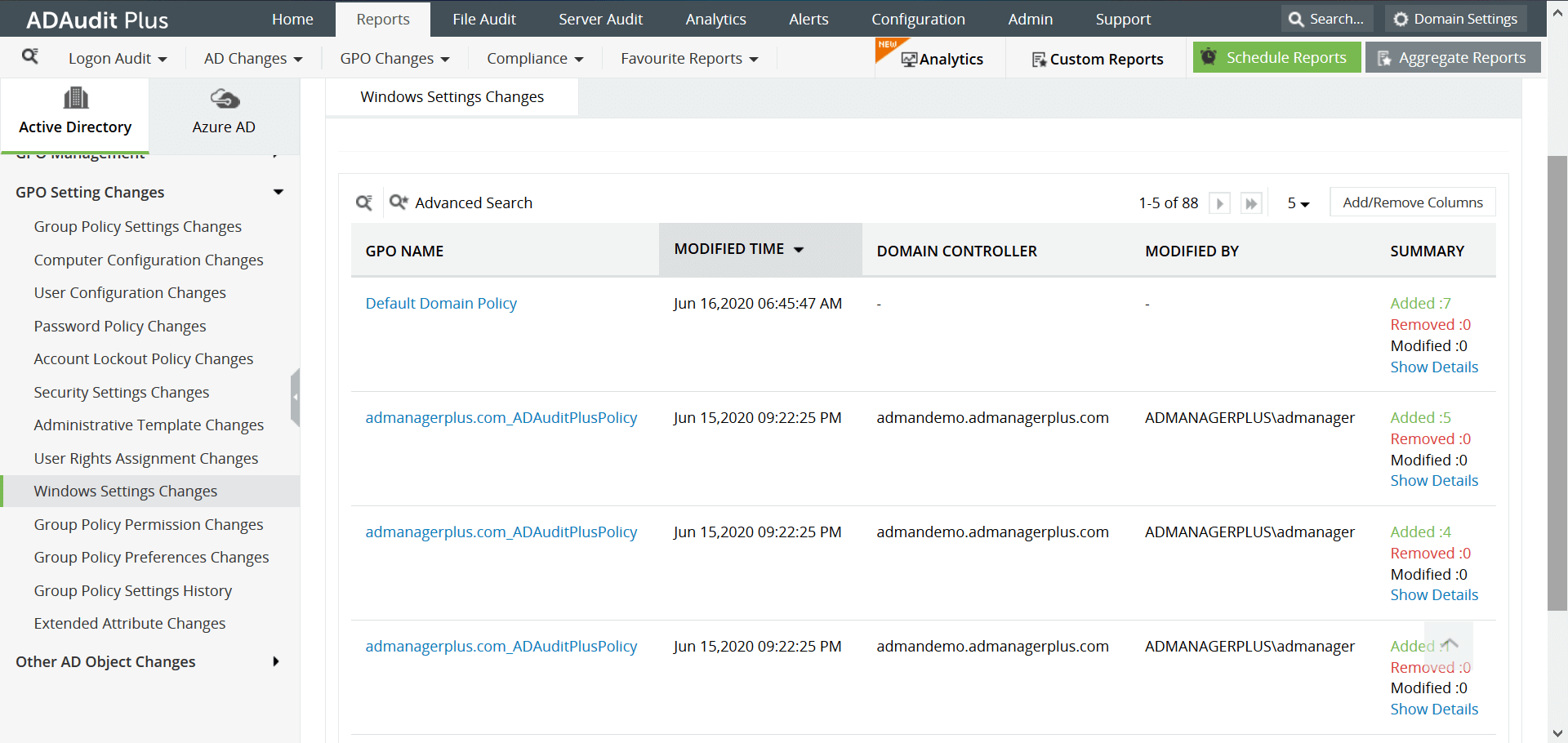
Task: Click the DOMAIN CONTROLLER column header
Action: (957, 251)
